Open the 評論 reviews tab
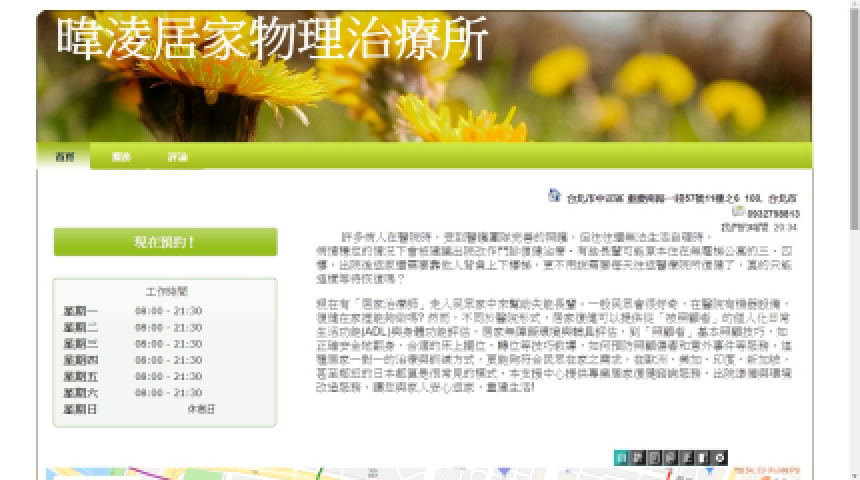 178,157
